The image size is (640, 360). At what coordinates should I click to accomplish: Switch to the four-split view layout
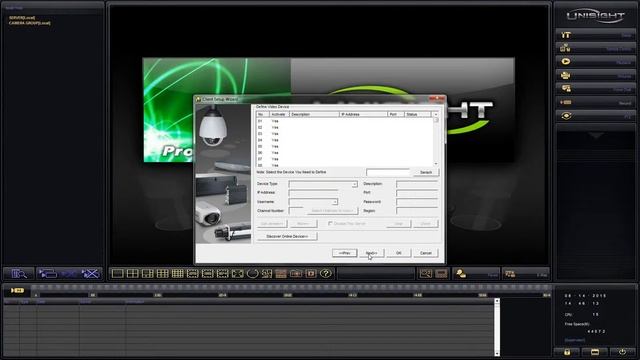[x=133, y=273]
